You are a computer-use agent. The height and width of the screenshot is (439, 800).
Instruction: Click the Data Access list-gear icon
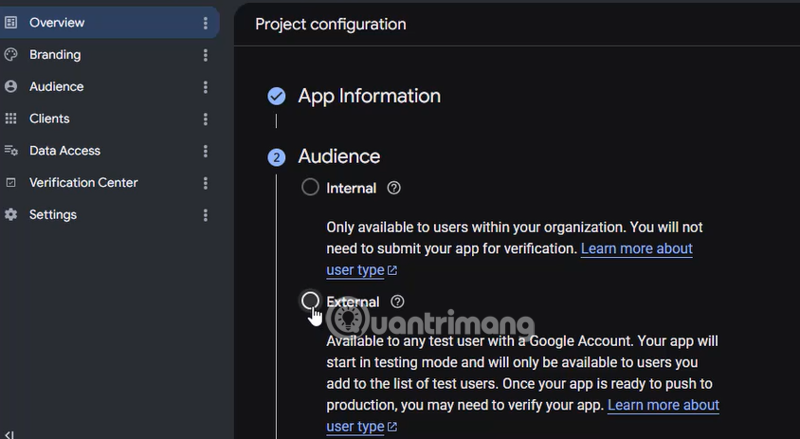(x=11, y=151)
